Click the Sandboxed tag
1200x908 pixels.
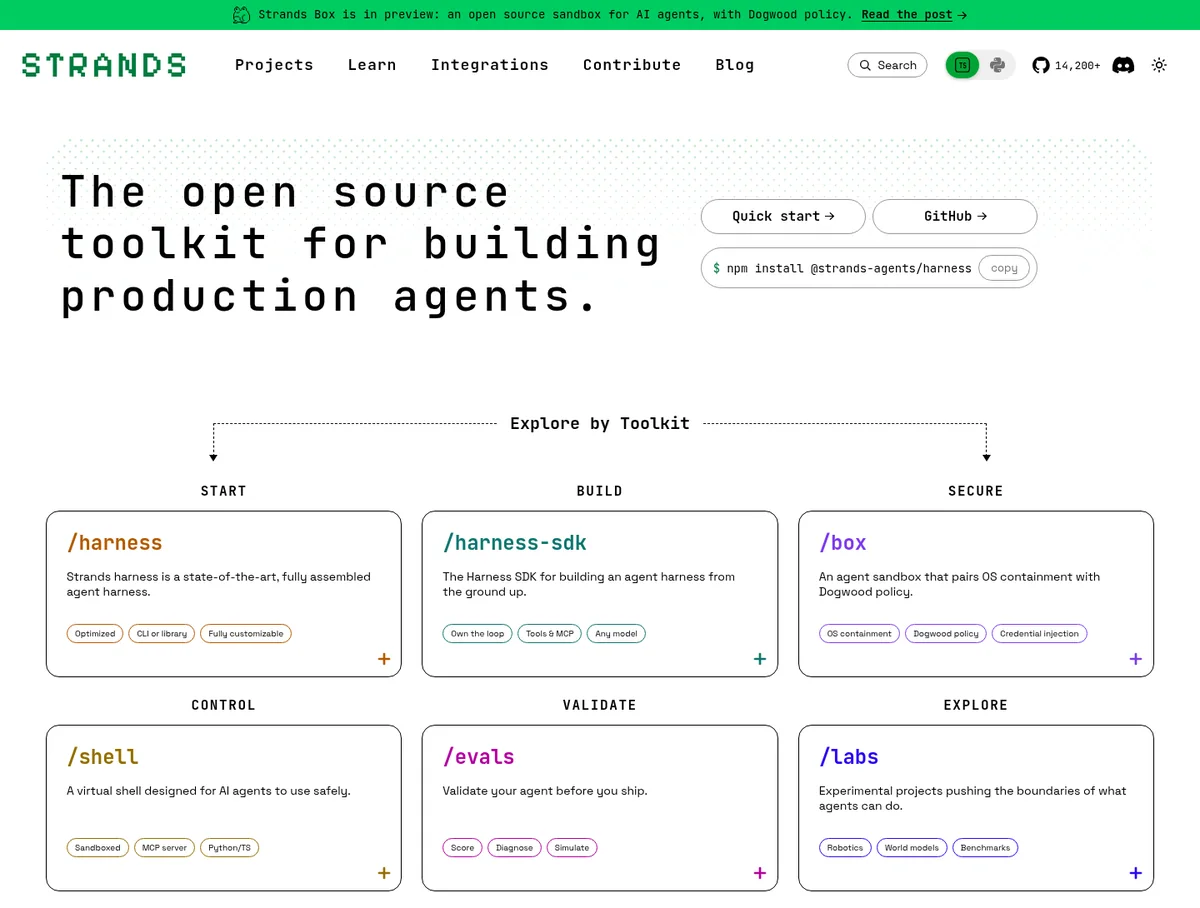(98, 847)
